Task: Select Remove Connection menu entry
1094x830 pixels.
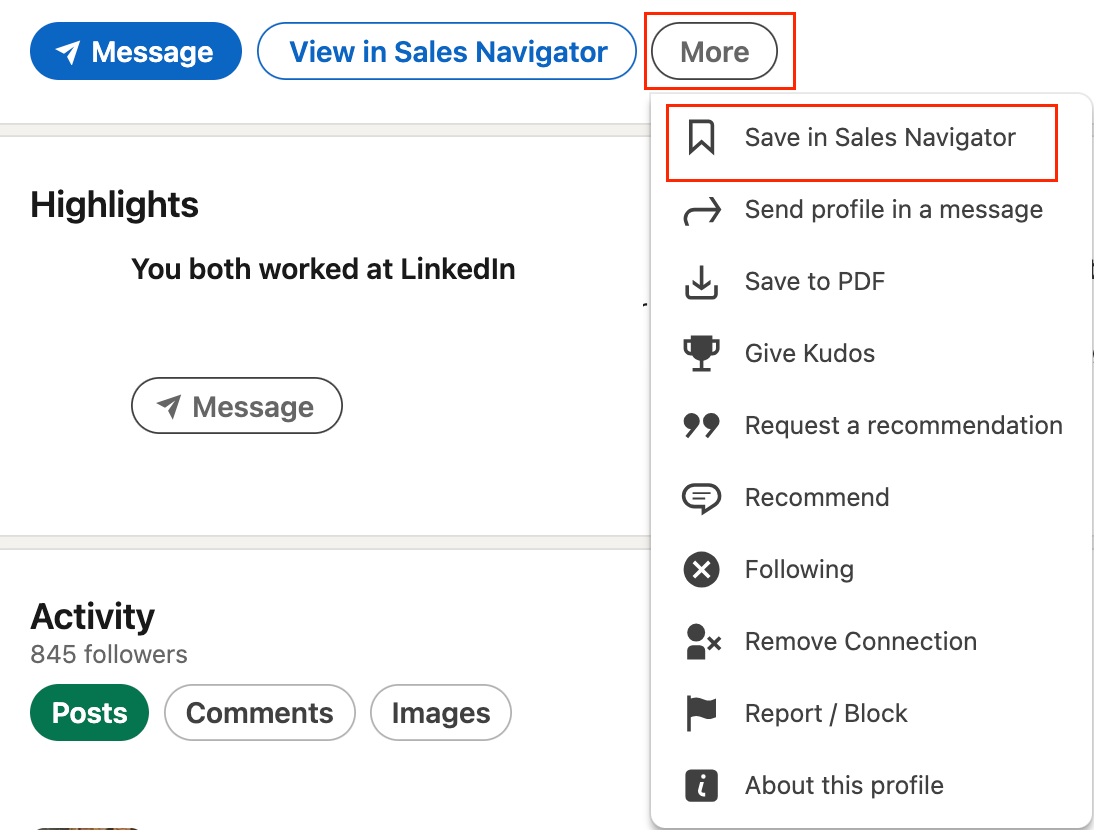Action: coord(871,642)
